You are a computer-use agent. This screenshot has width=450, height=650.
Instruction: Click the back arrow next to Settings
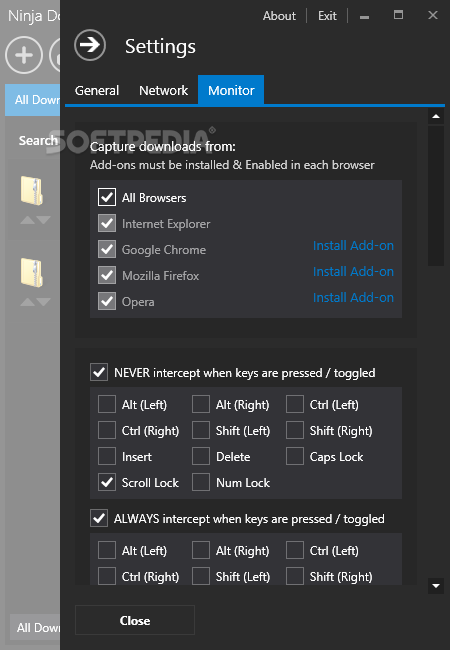coord(90,45)
